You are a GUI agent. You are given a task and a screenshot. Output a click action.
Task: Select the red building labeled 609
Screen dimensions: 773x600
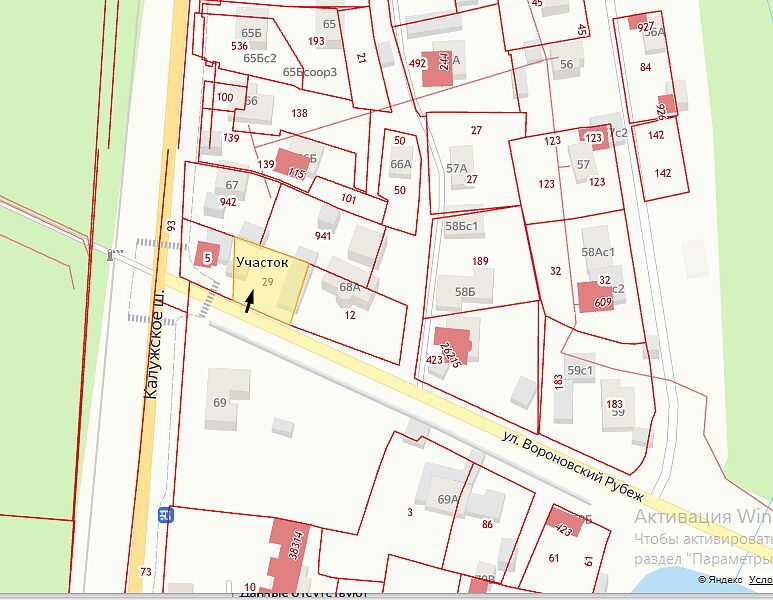pos(596,297)
